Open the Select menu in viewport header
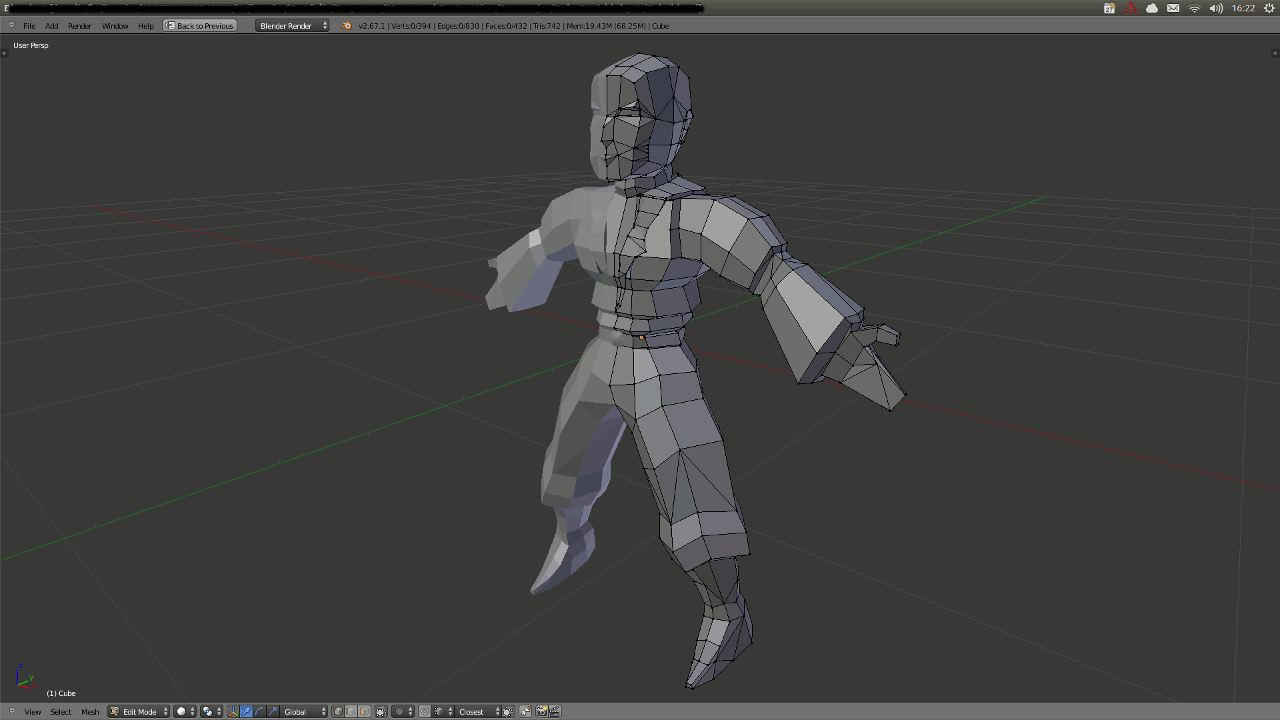The height and width of the screenshot is (720, 1280). [x=61, y=712]
